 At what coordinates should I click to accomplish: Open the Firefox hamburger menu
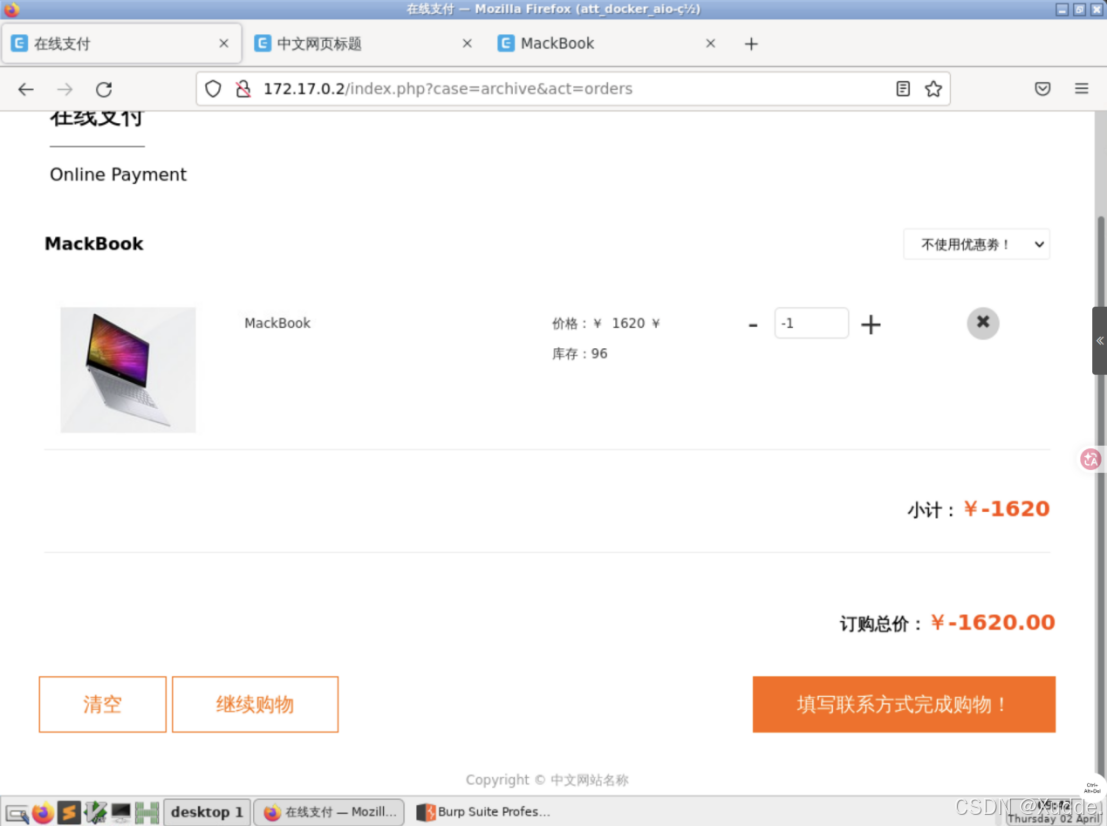(x=1081, y=88)
